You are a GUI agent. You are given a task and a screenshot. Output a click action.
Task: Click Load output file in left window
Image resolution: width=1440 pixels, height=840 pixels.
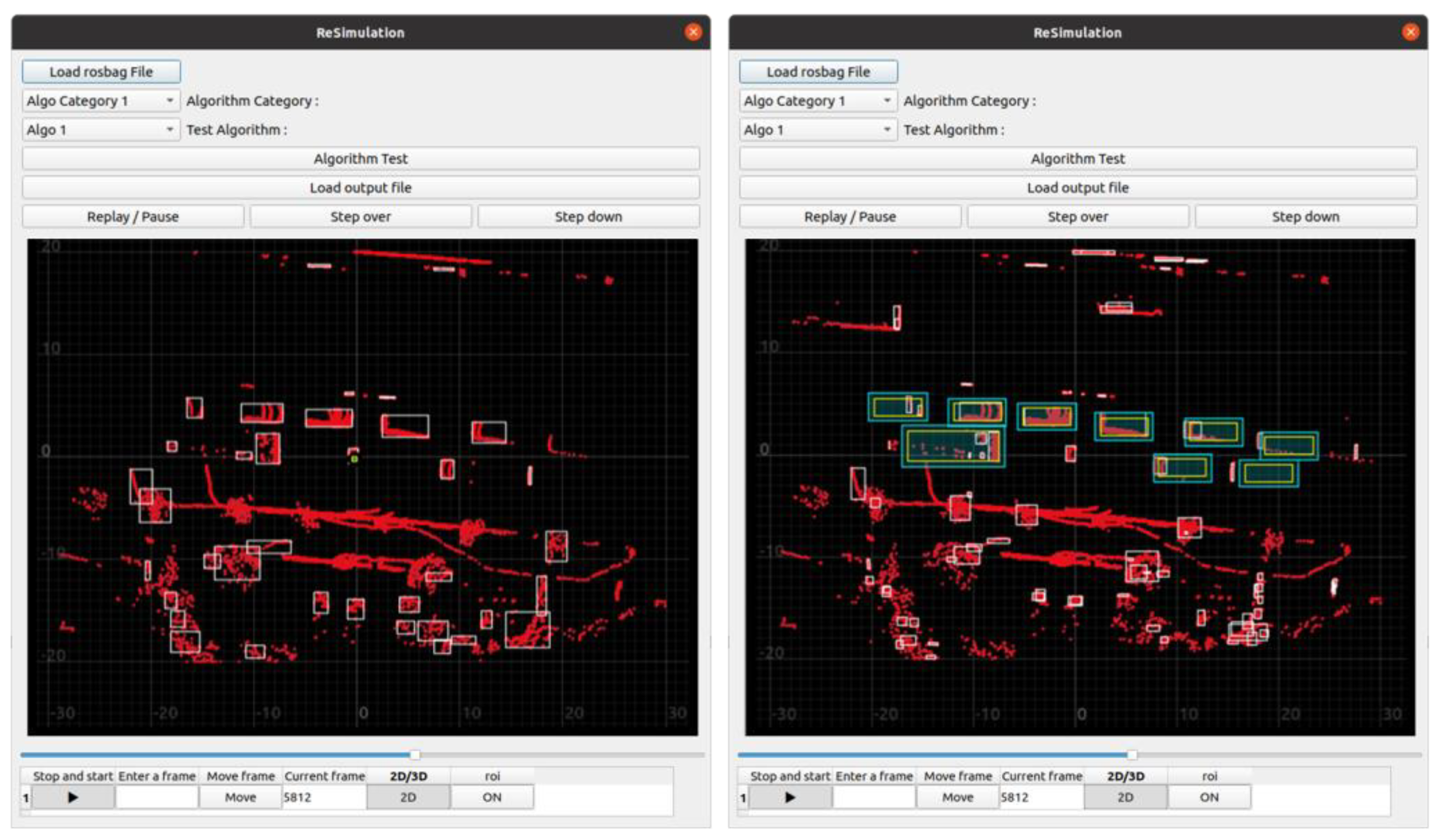(361, 187)
